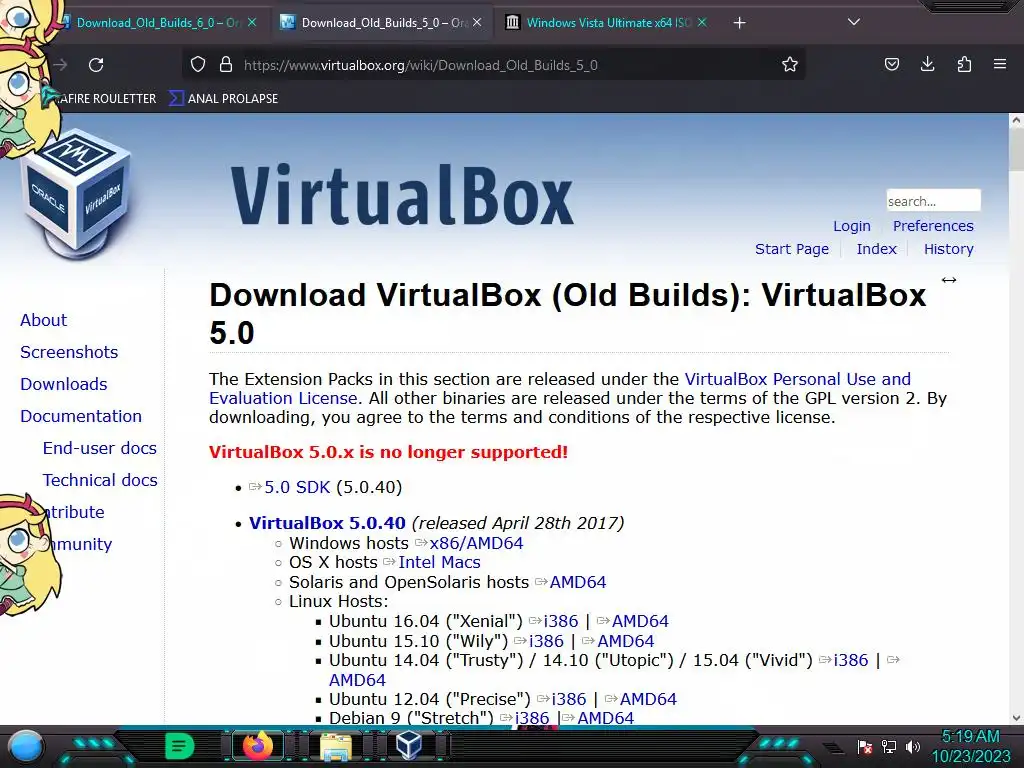Open Downloads in the sidebar

63,384
